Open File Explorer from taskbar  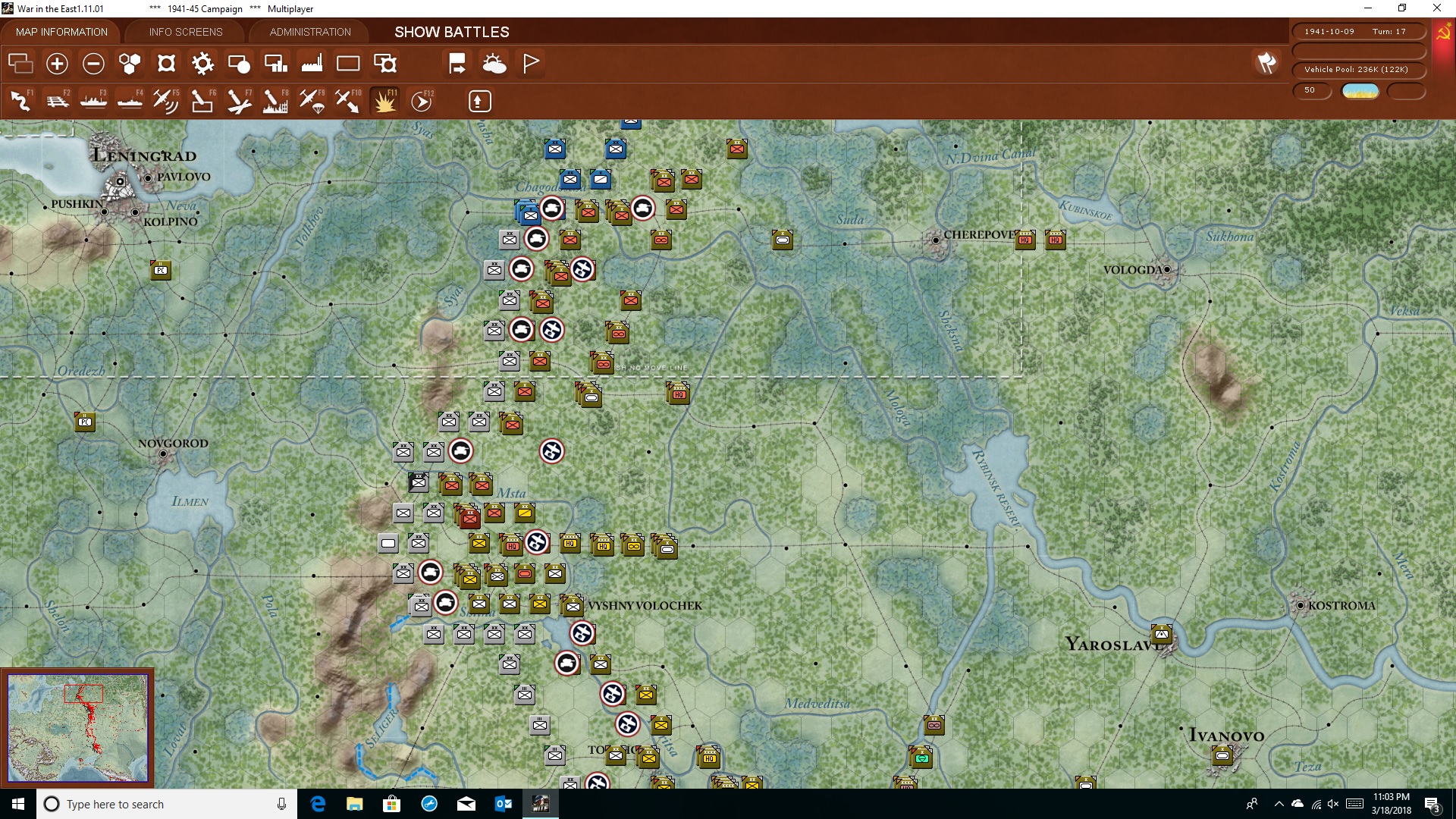click(x=355, y=804)
